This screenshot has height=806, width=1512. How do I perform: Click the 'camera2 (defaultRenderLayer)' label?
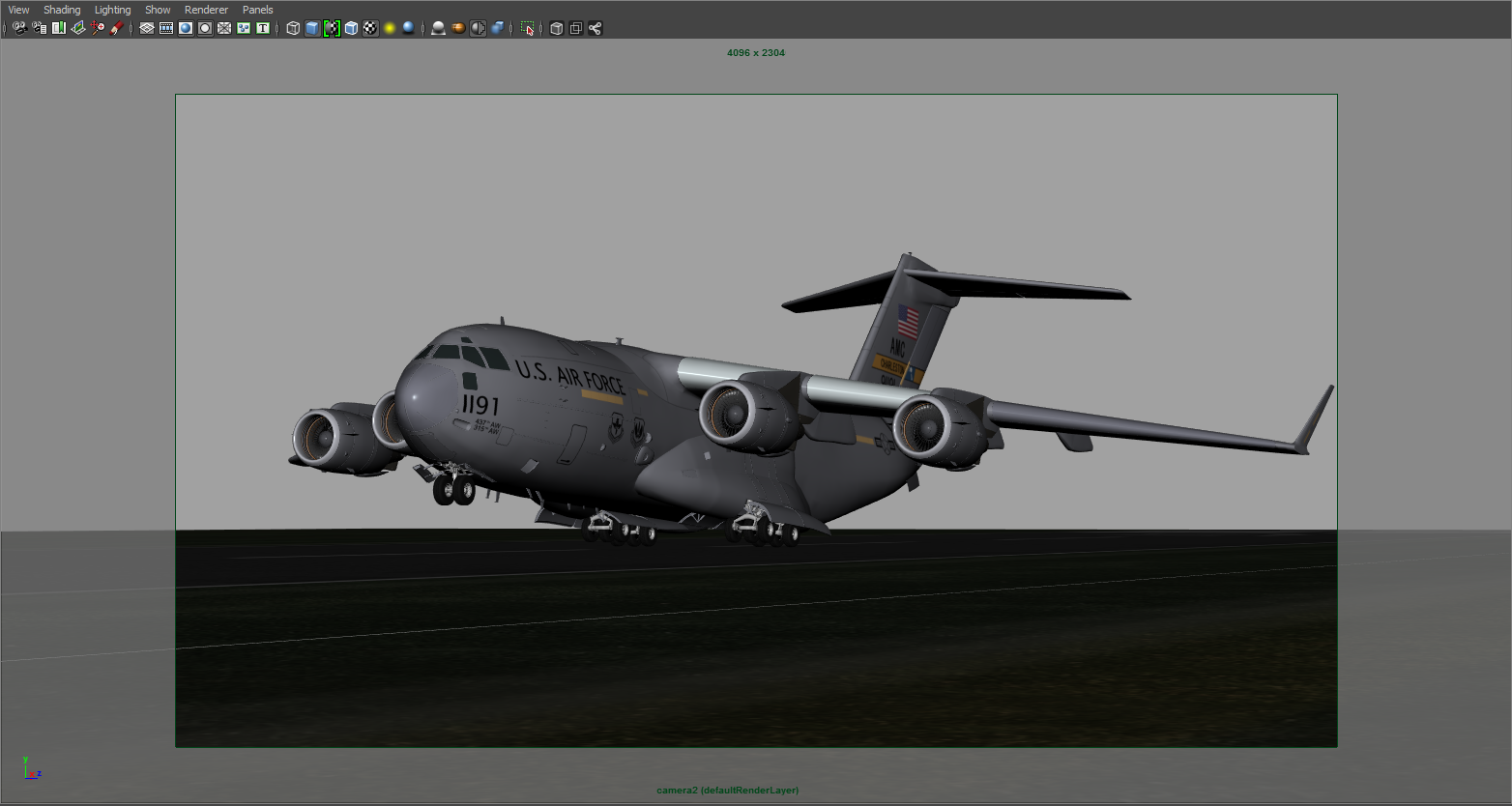click(728, 791)
